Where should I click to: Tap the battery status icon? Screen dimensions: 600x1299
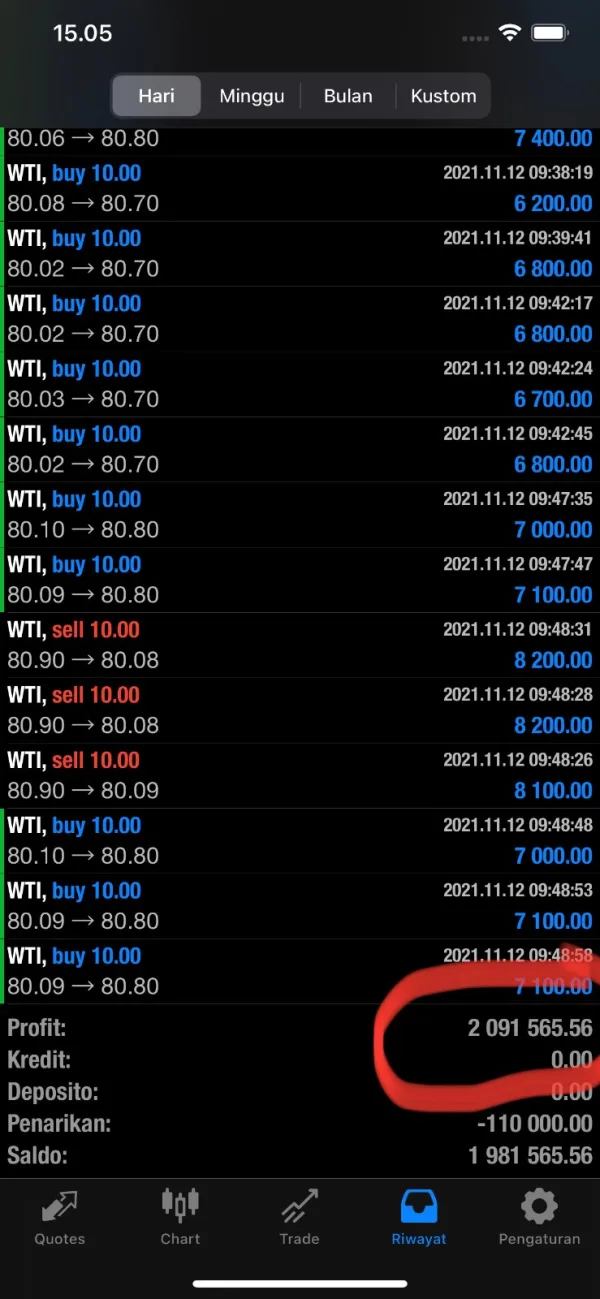point(550,33)
